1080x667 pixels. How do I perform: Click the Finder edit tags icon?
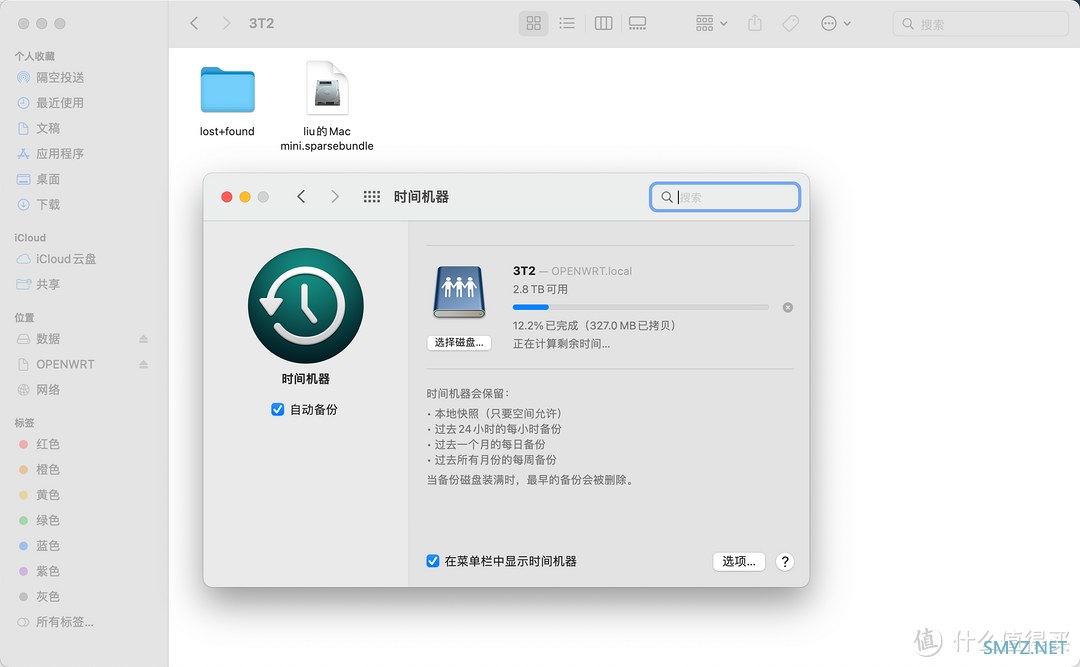point(791,23)
